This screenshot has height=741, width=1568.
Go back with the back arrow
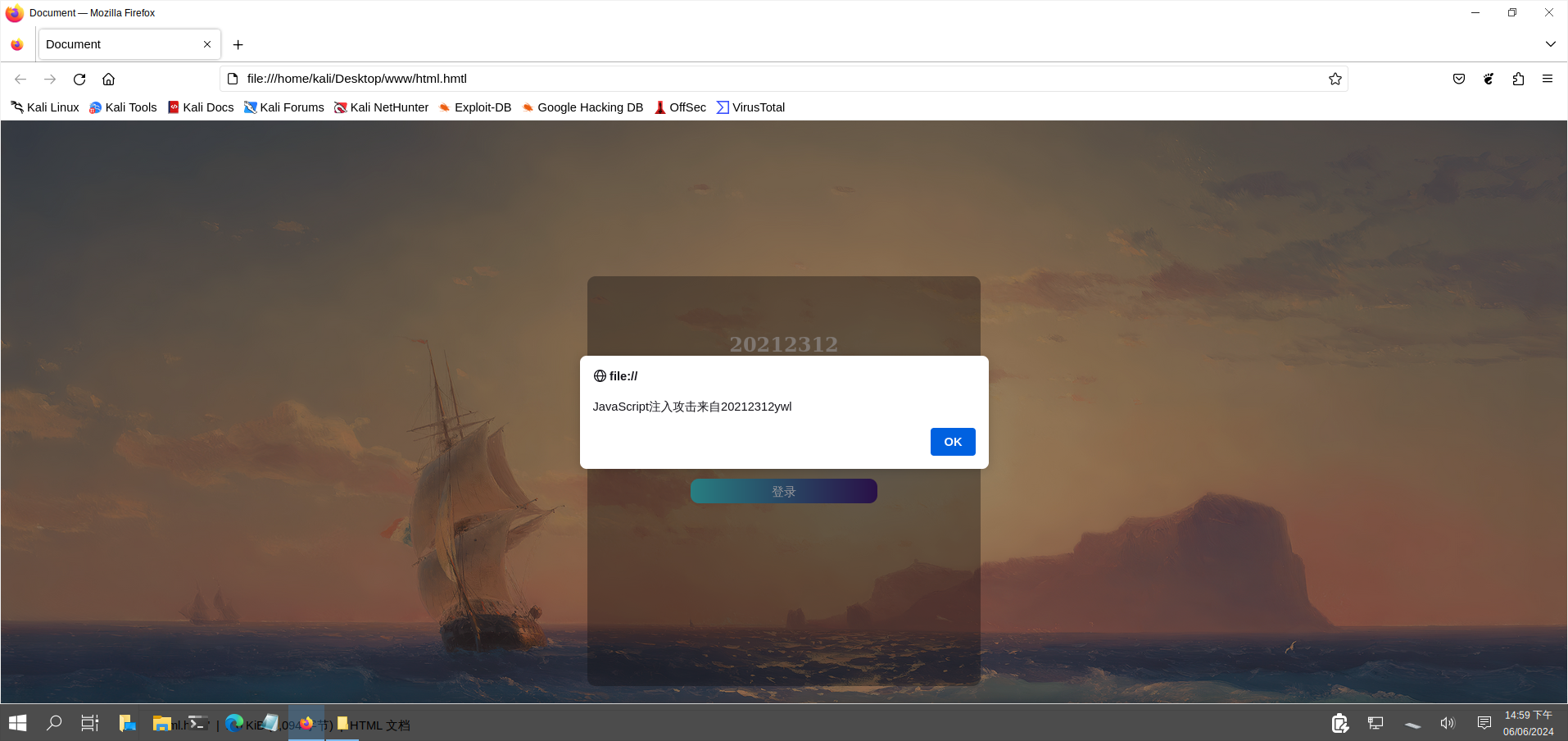tap(20, 79)
